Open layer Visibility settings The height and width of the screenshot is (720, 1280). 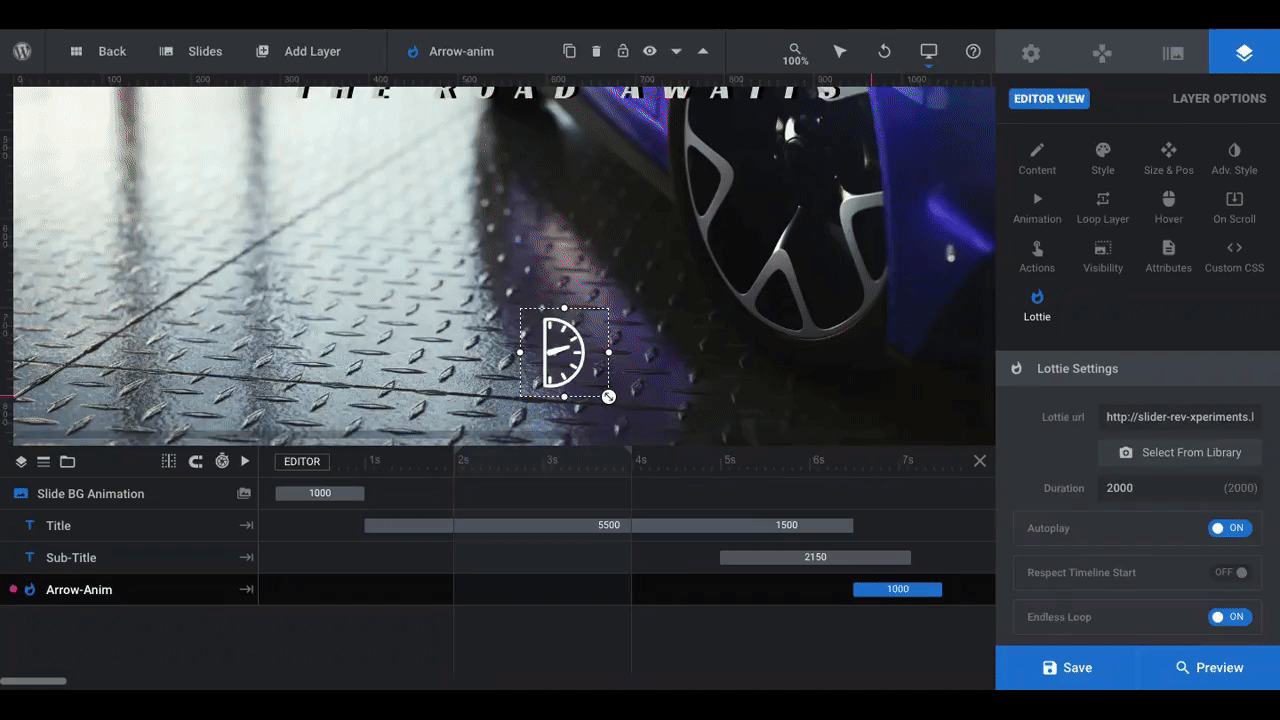pyautogui.click(x=1103, y=257)
